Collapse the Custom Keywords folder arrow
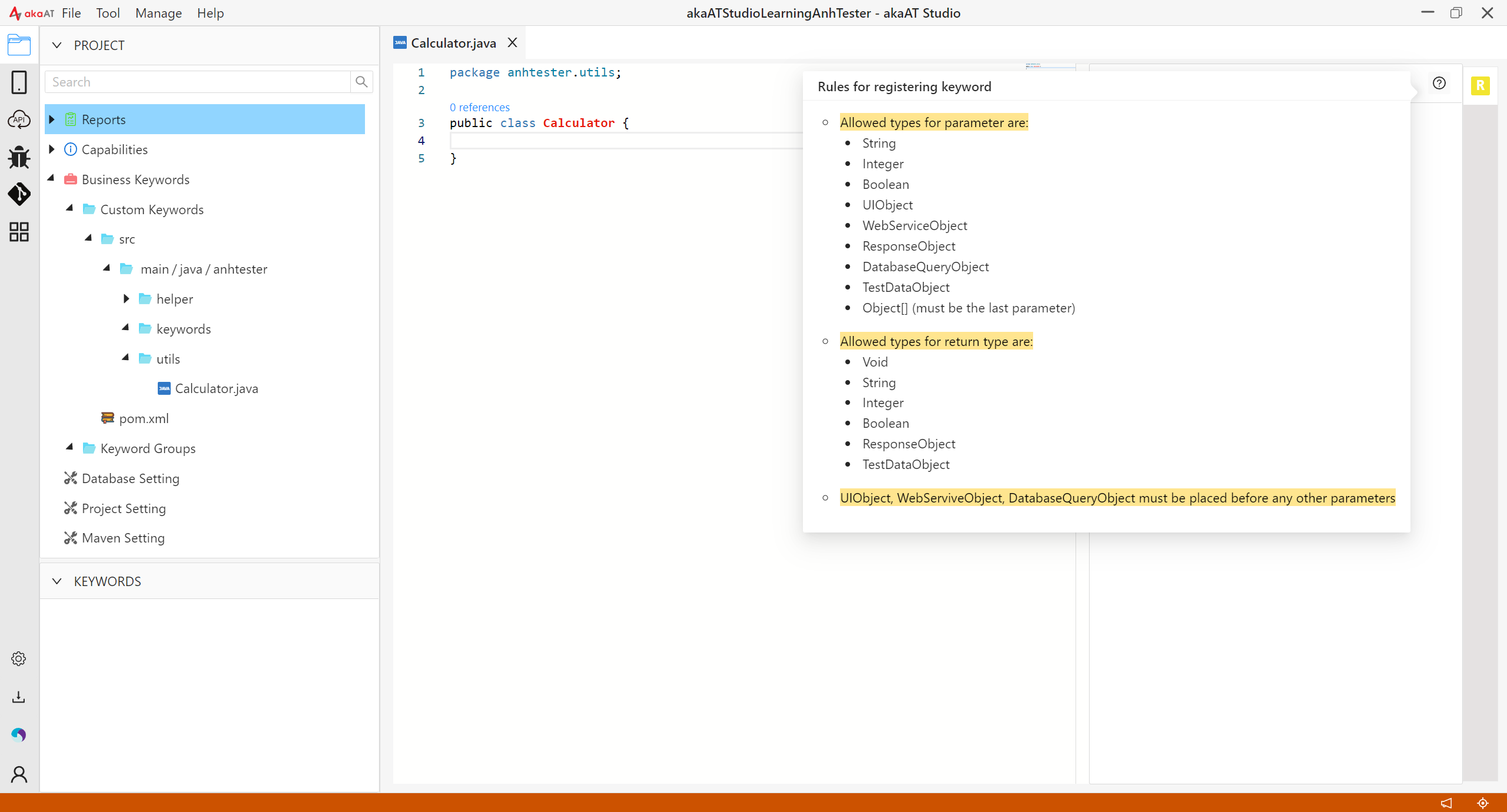 tap(70, 208)
